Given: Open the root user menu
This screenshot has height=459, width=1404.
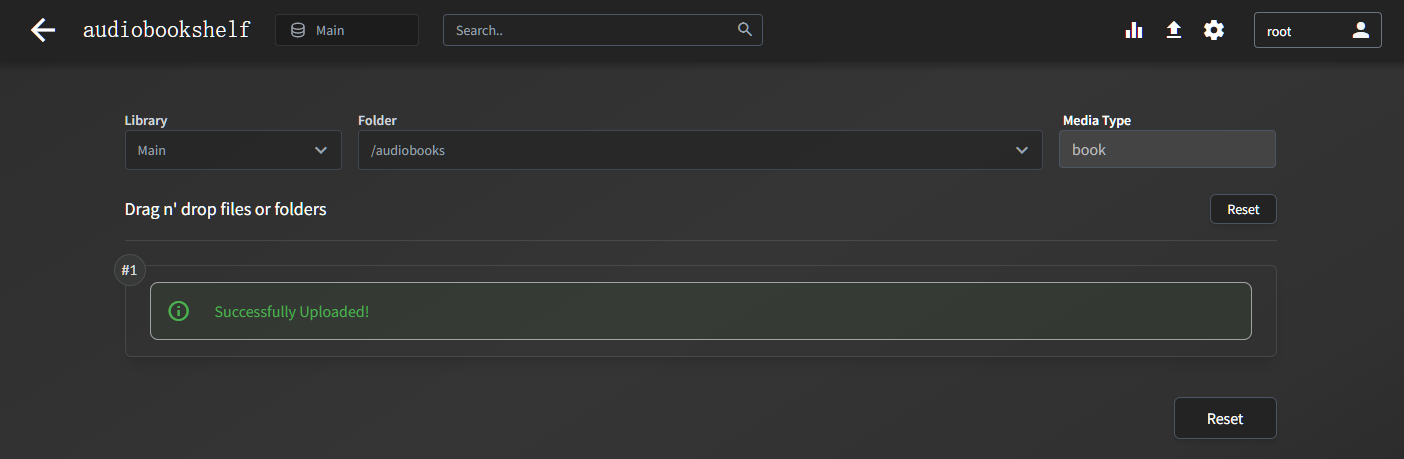Looking at the screenshot, I should 1318,30.
